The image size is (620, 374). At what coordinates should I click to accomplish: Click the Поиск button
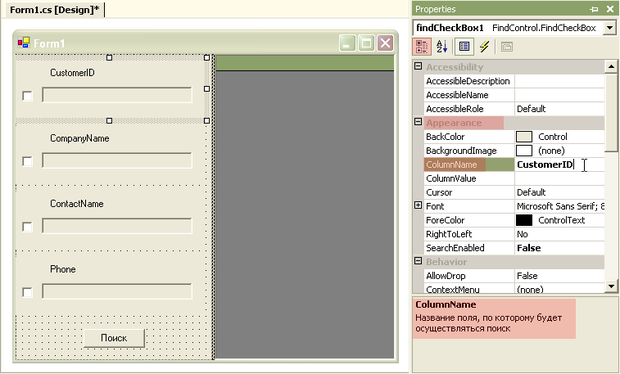[114, 338]
